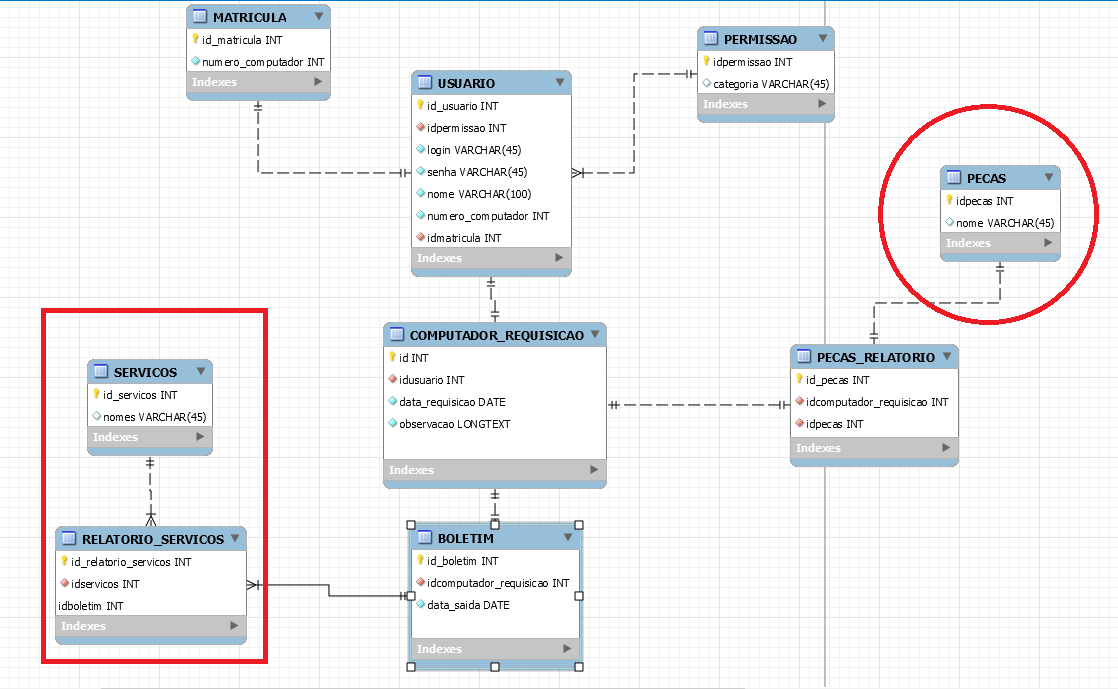
Task: Expand Indexes section of BOLETIM table
Action: (567, 649)
